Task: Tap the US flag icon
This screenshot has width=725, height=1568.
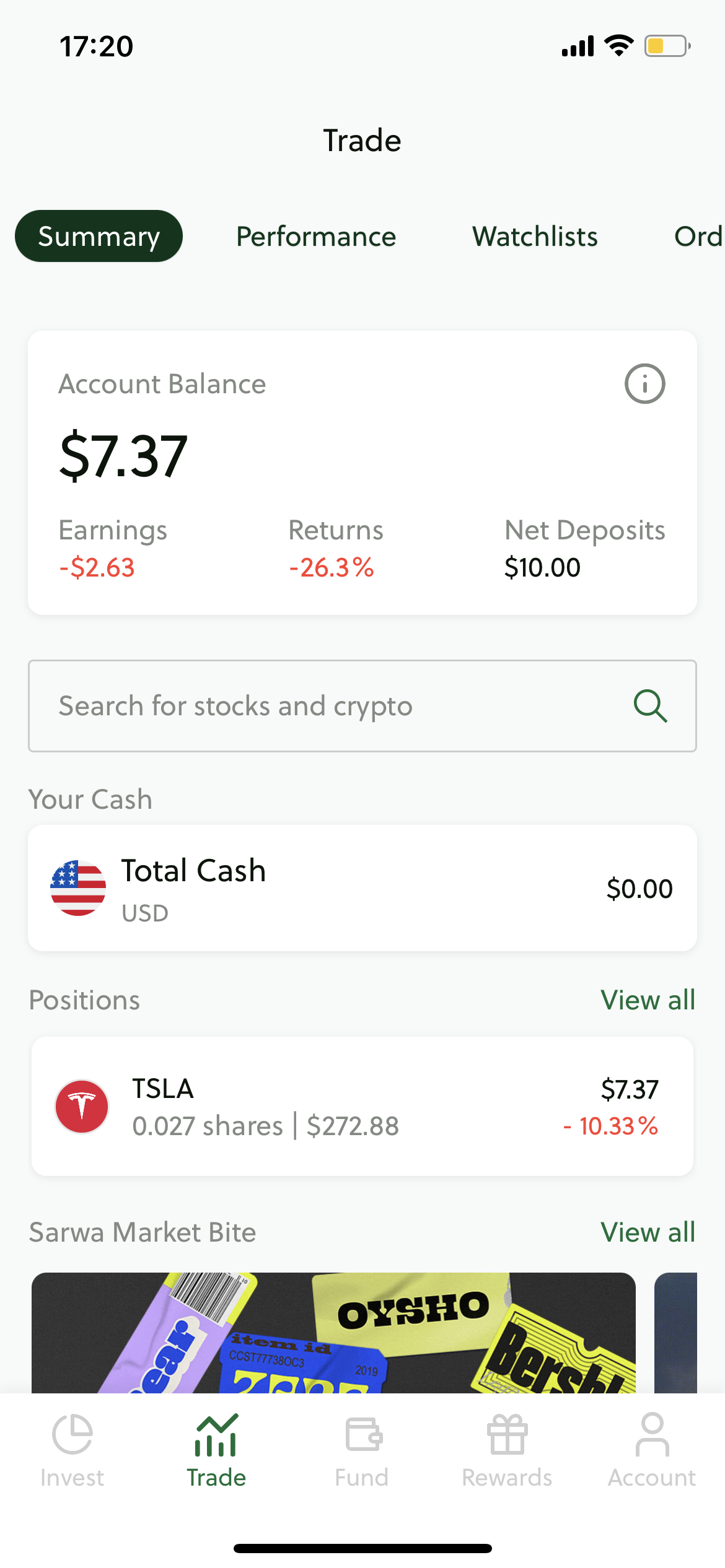Action: pos(78,888)
